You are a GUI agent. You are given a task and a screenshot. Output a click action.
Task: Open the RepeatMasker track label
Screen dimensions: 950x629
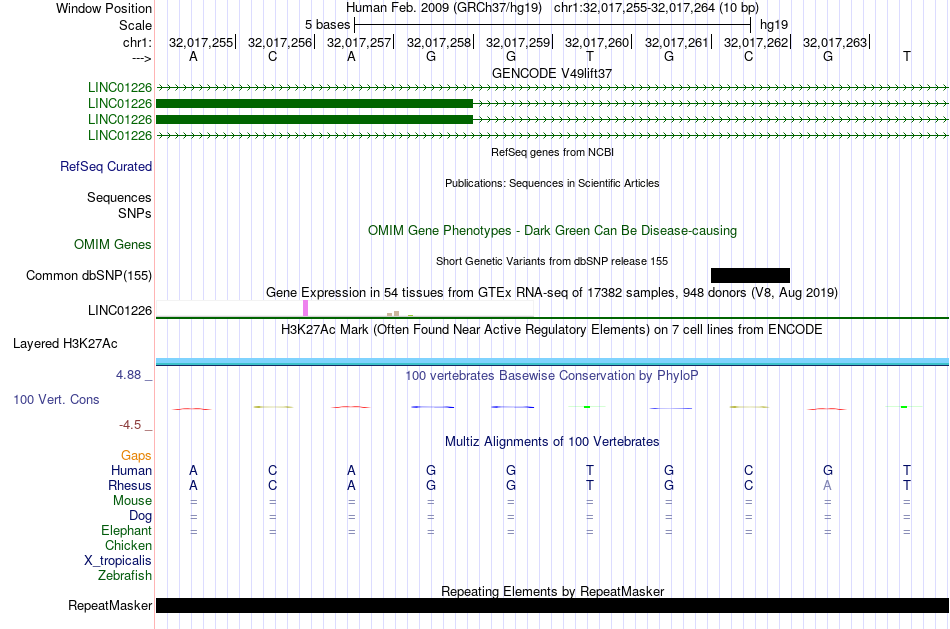110,605
